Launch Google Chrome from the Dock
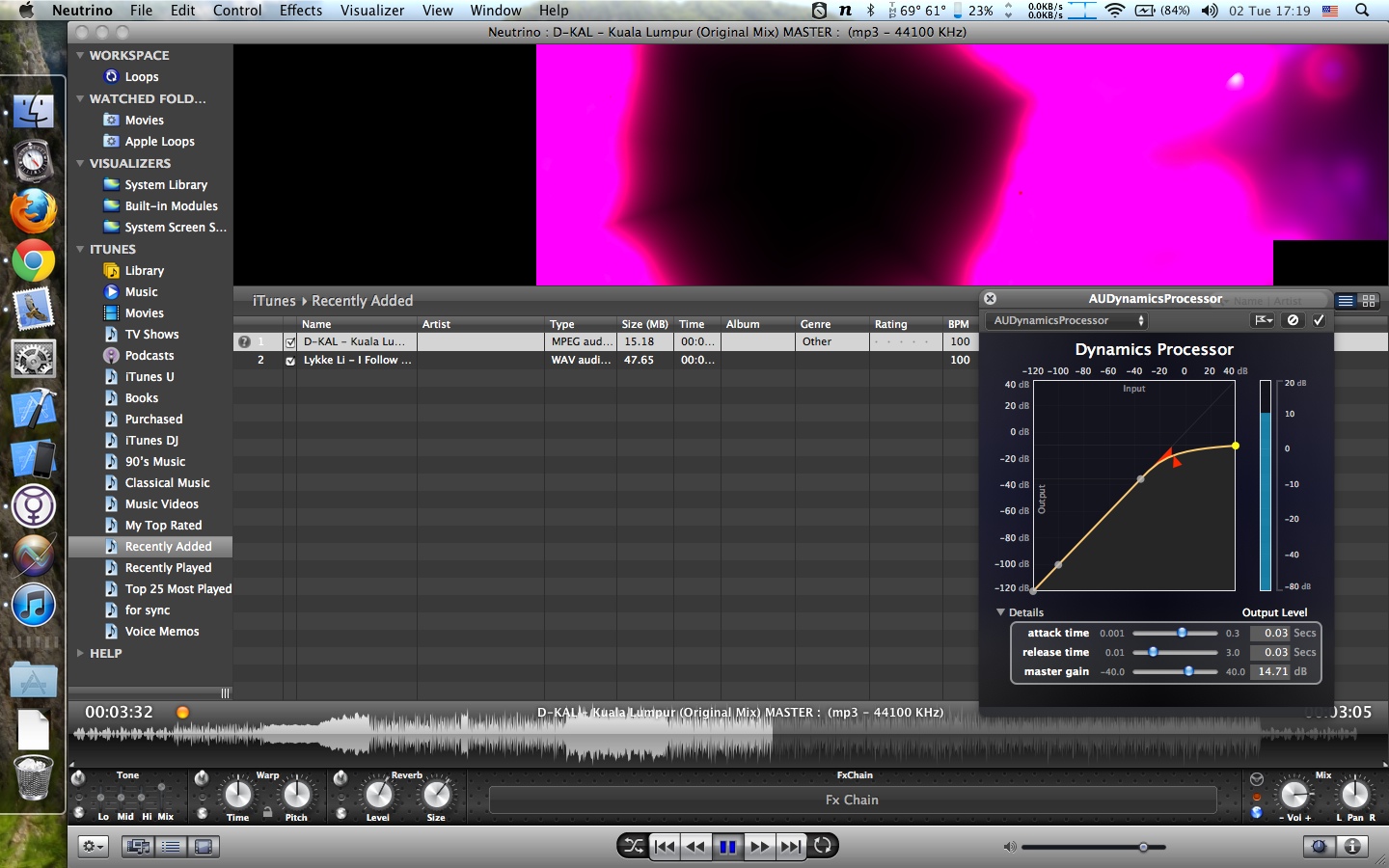Screen dimensions: 1389x868 click(x=33, y=260)
